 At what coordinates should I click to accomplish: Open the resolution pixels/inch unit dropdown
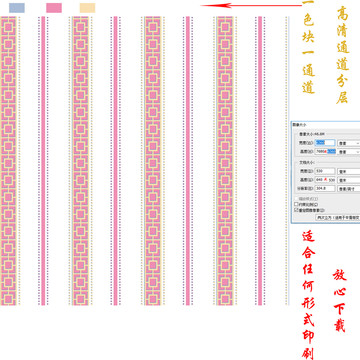[x=349, y=189]
